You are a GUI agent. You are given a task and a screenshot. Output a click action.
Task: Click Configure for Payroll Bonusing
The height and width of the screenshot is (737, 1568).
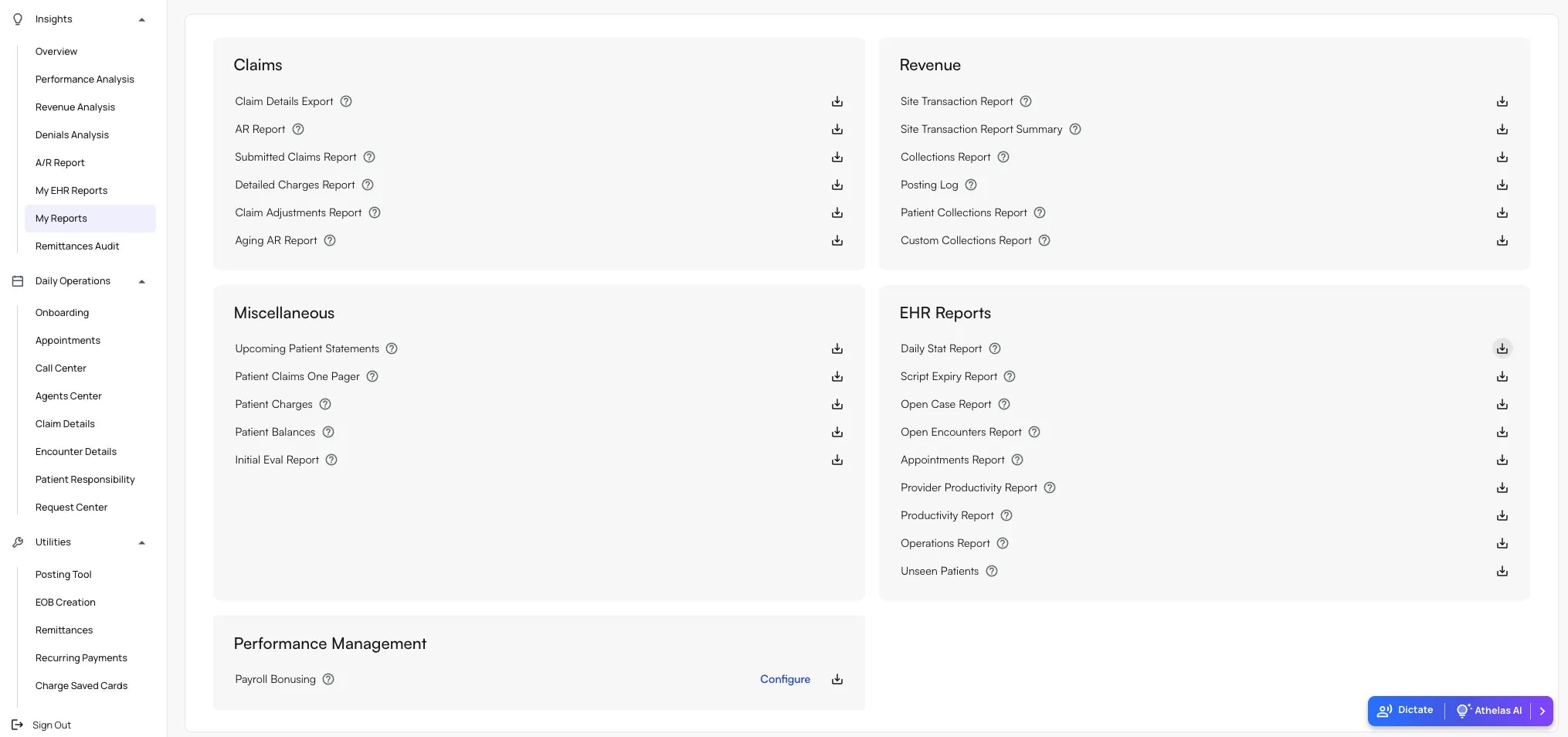tap(785, 679)
